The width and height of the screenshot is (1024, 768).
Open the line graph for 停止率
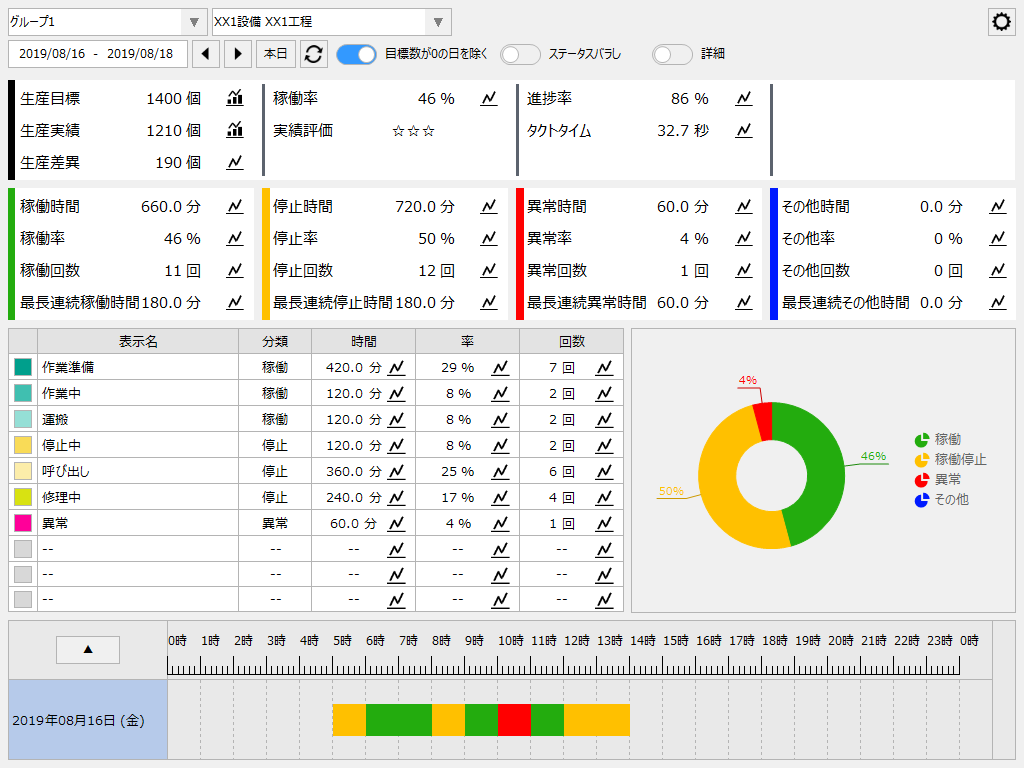coord(489,238)
